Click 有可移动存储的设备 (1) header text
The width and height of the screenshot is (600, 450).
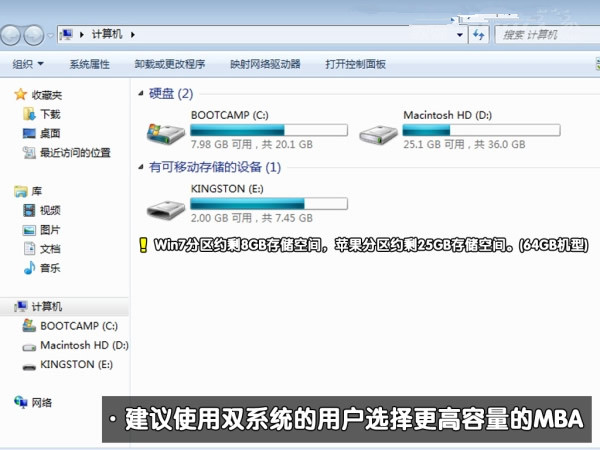click(215, 167)
